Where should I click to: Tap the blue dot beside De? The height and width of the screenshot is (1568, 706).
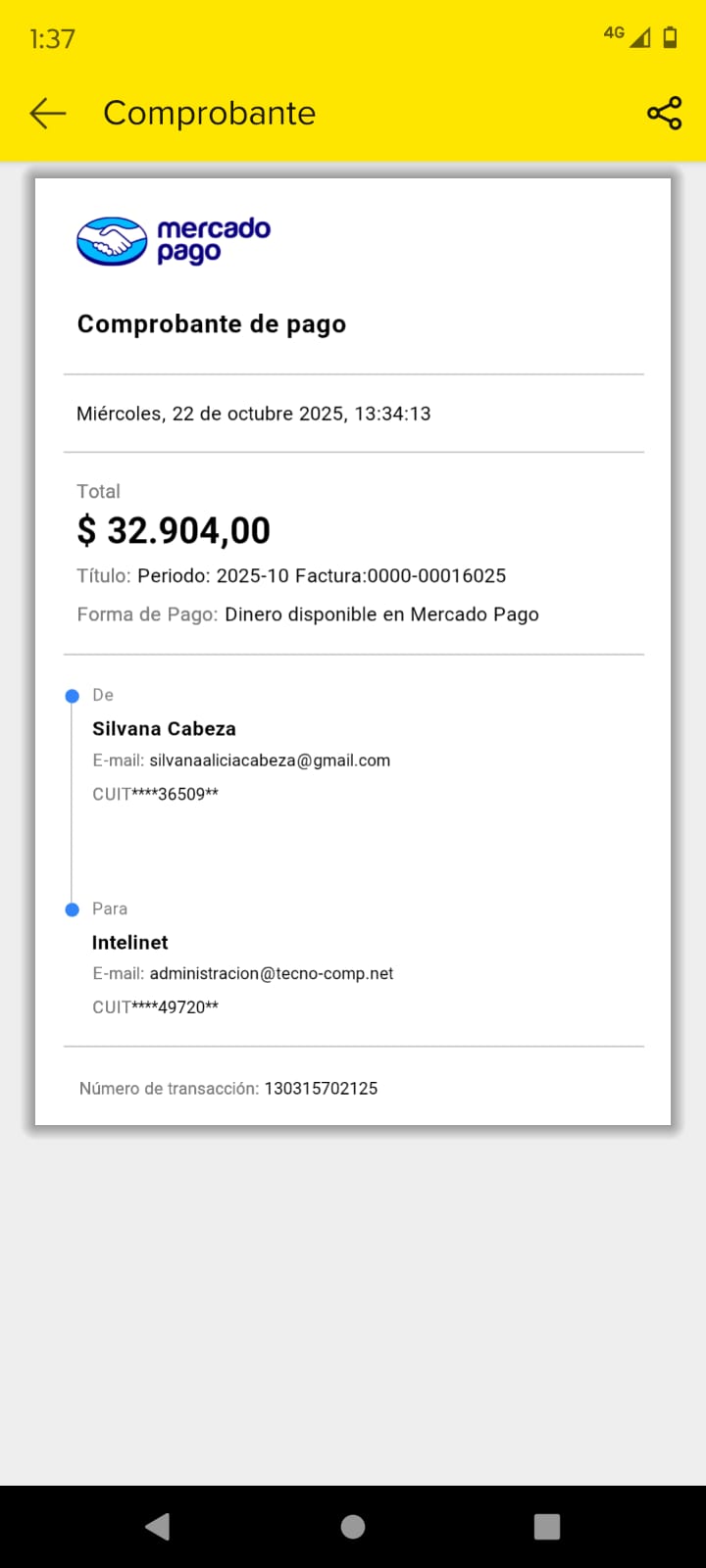tap(72, 696)
